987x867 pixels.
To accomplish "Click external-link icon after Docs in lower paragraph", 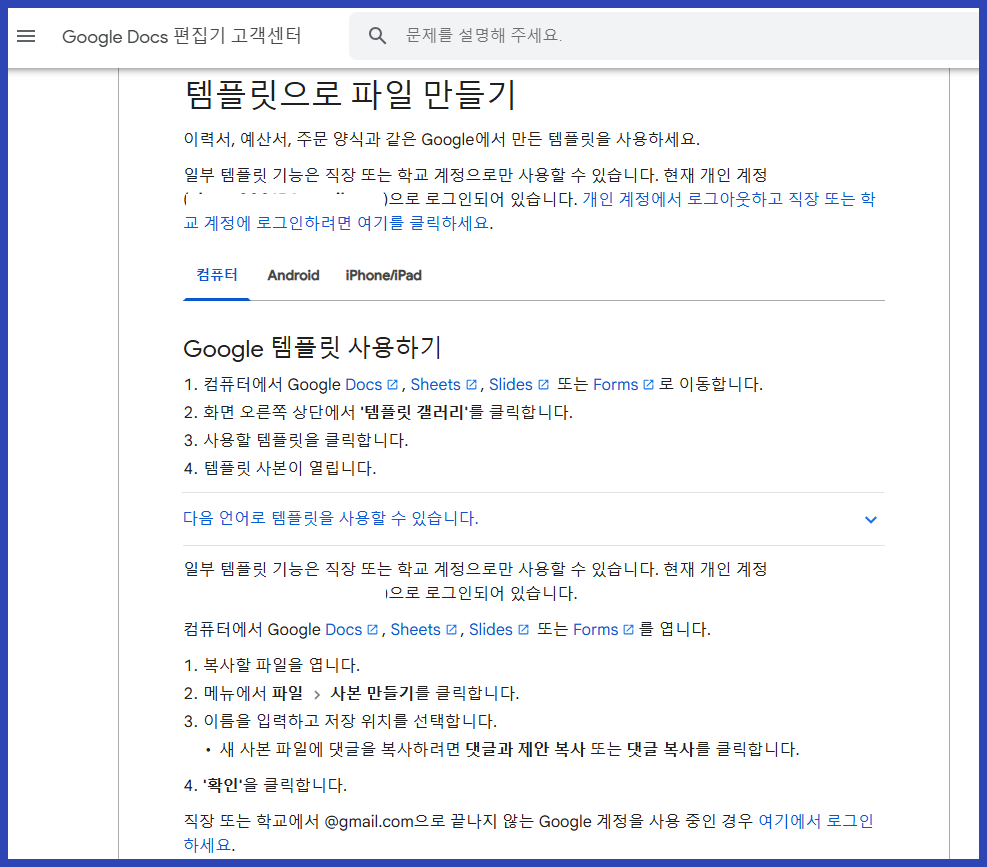I will [x=373, y=629].
